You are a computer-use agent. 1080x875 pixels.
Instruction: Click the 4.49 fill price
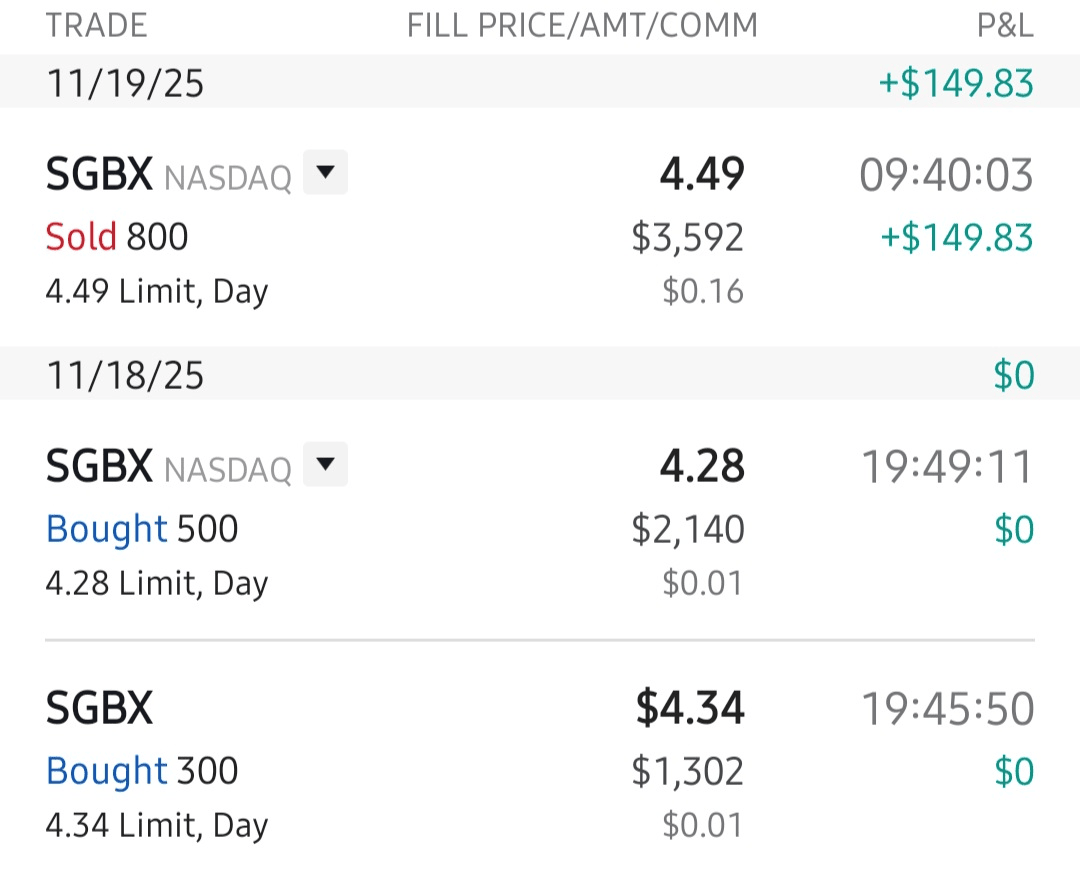pyautogui.click(x=701, y=176)
